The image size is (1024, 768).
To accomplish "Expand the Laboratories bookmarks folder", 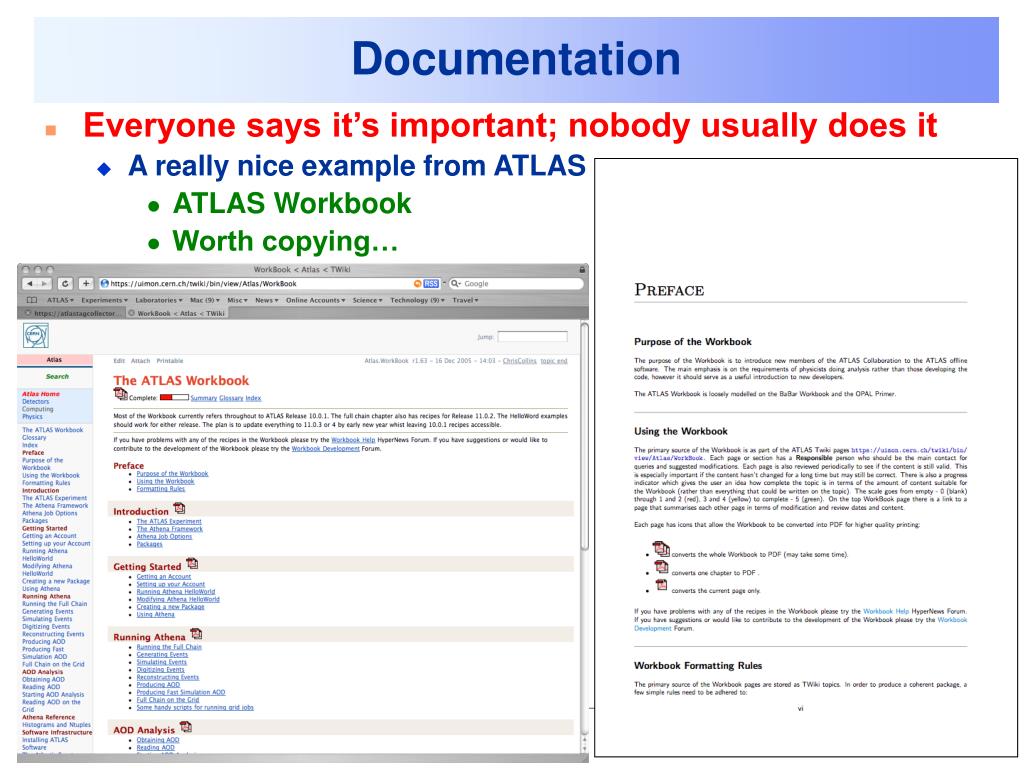I will coord(159,300).
